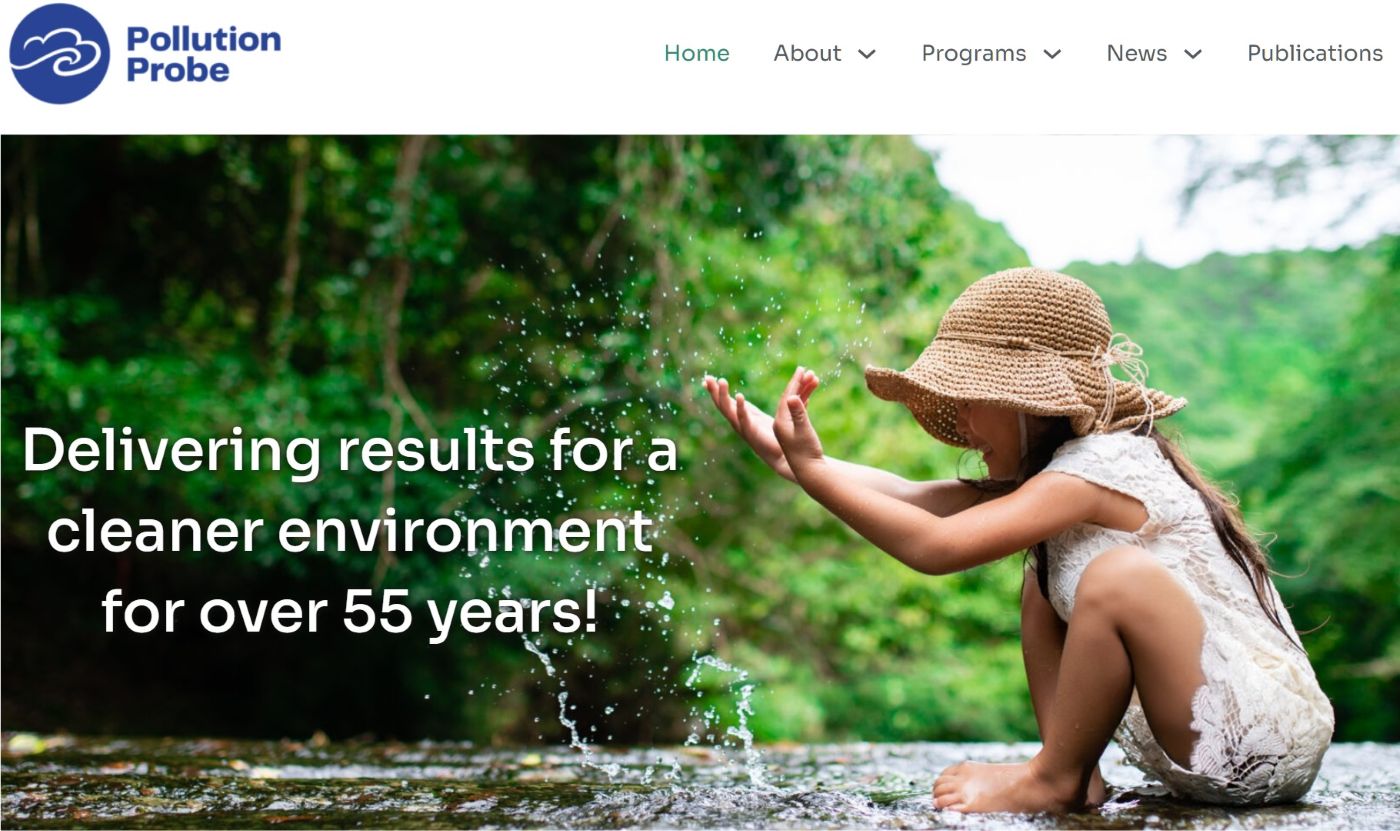The width and height of the screenshot is (1400, 831).
Task: Click the 'cleaner environment' headline line
Action: [350, 531]
